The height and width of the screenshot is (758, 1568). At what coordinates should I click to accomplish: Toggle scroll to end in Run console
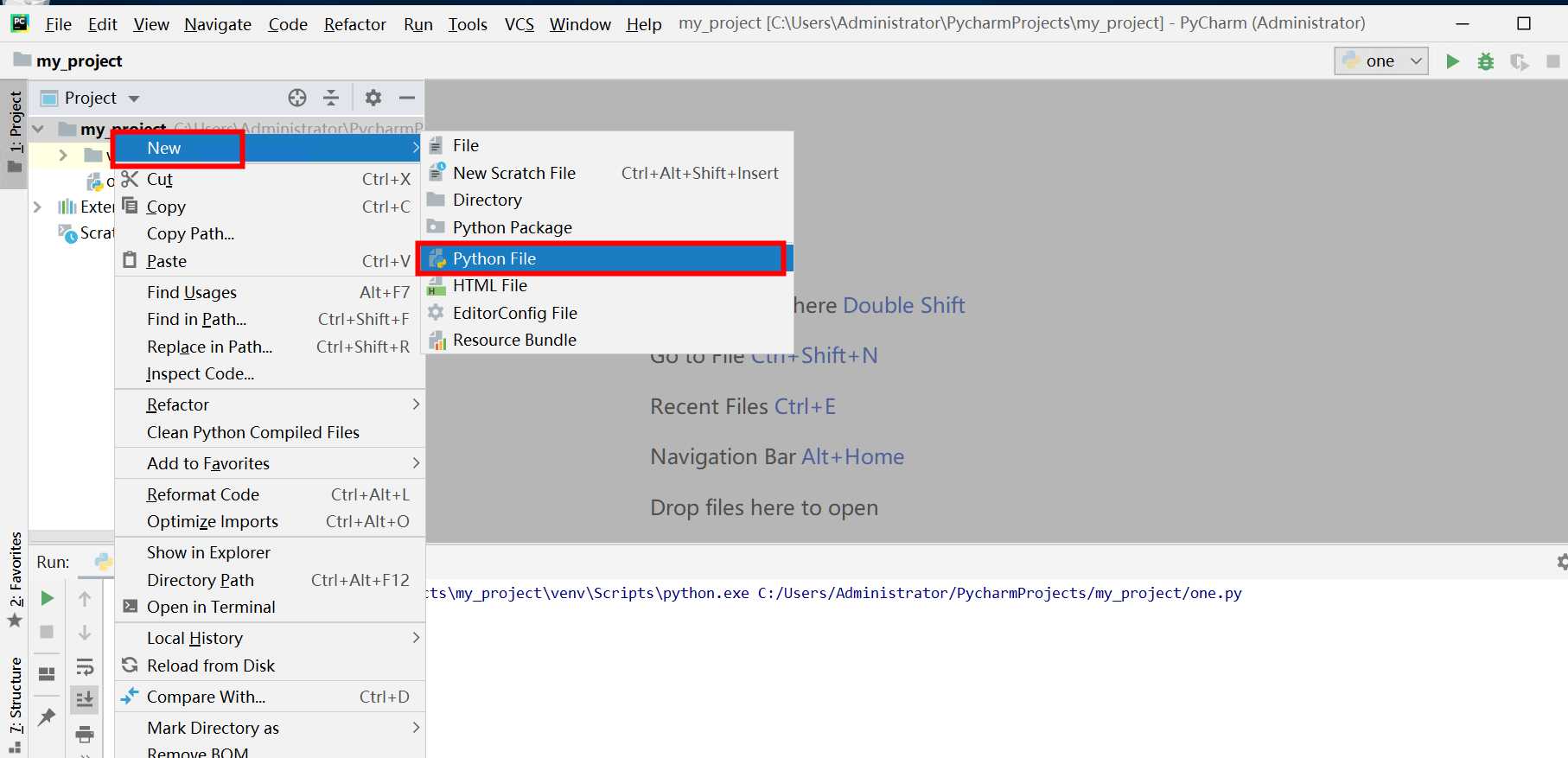[x=85, y=699]
